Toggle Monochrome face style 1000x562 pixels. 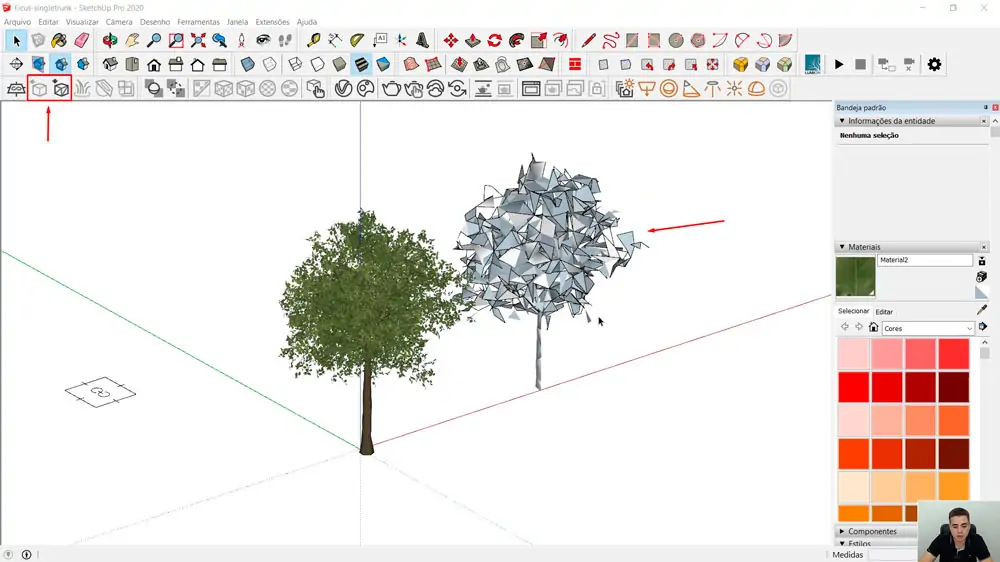383,64
